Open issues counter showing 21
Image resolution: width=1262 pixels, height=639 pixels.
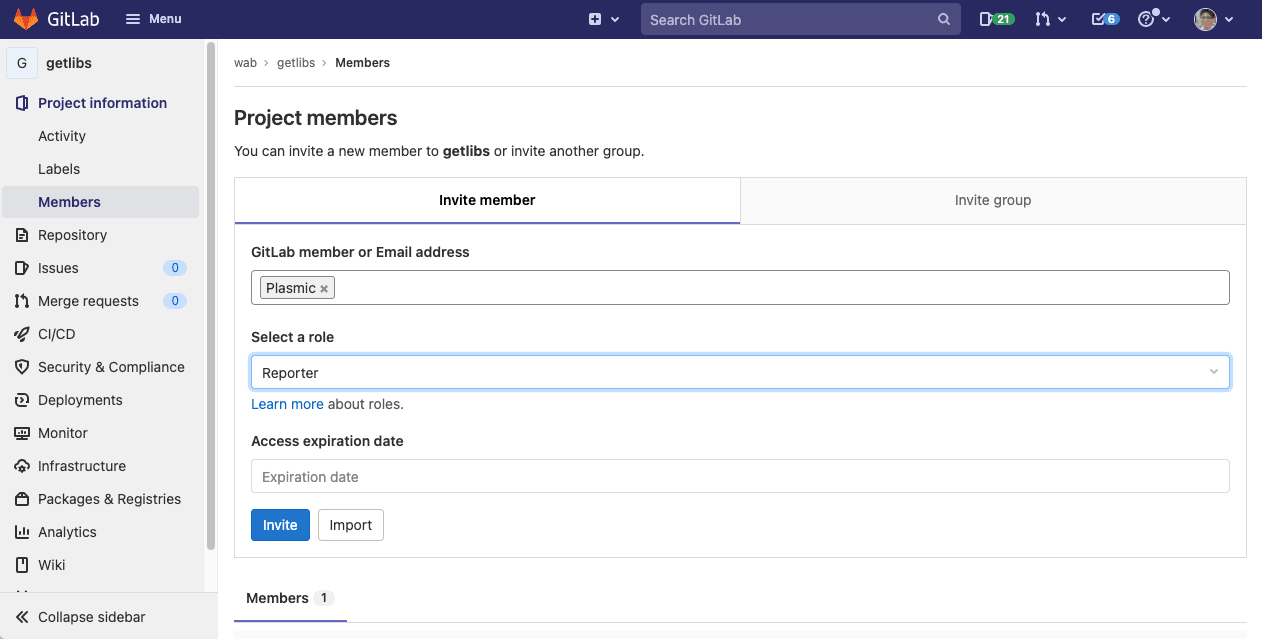coord(996,19)
